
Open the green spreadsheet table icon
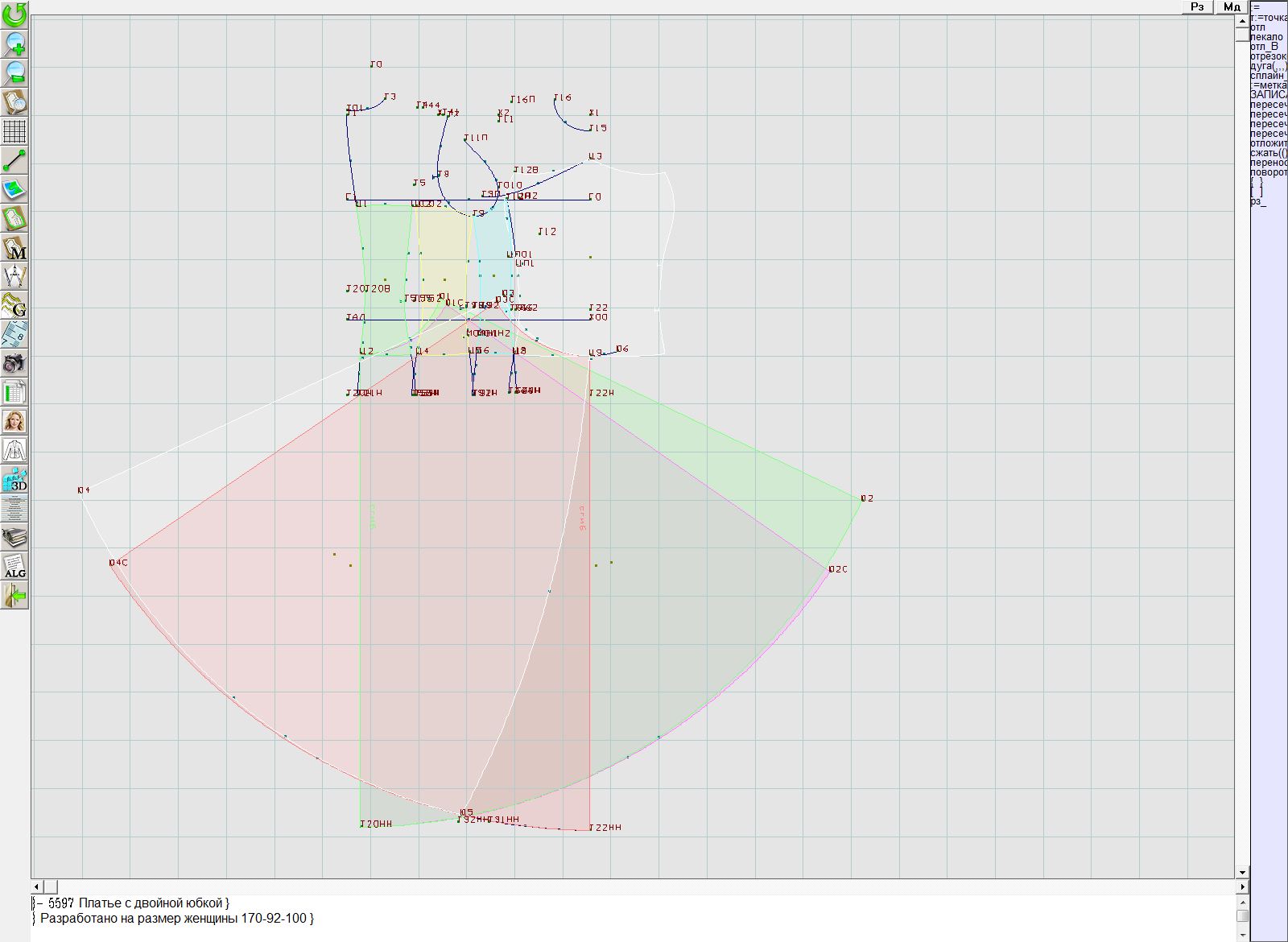(x=14, y=393)
